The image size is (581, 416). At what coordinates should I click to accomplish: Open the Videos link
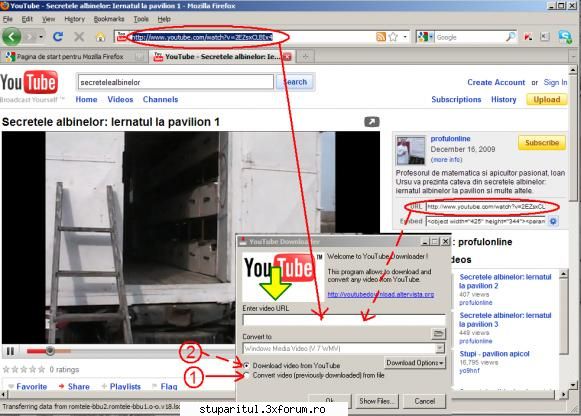tap(120, 99)
